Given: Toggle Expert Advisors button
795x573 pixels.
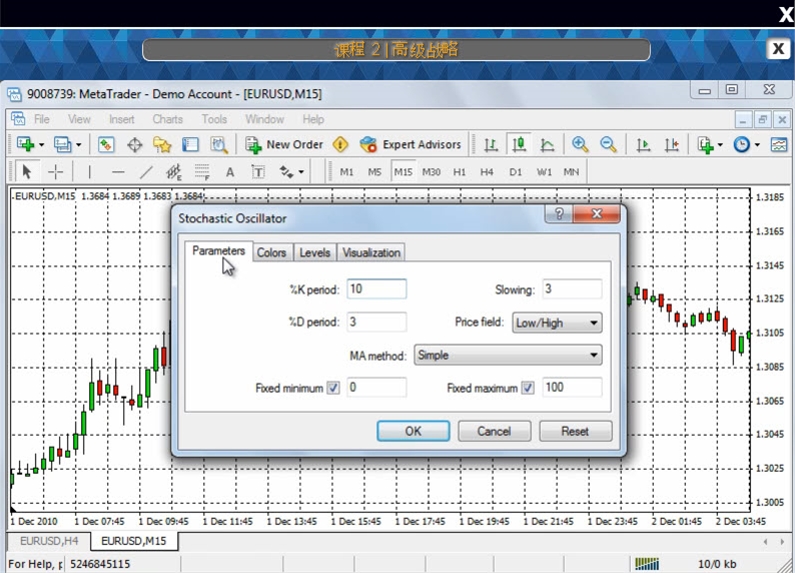Looking at the screenshot, I should click(x=410, y=145).
